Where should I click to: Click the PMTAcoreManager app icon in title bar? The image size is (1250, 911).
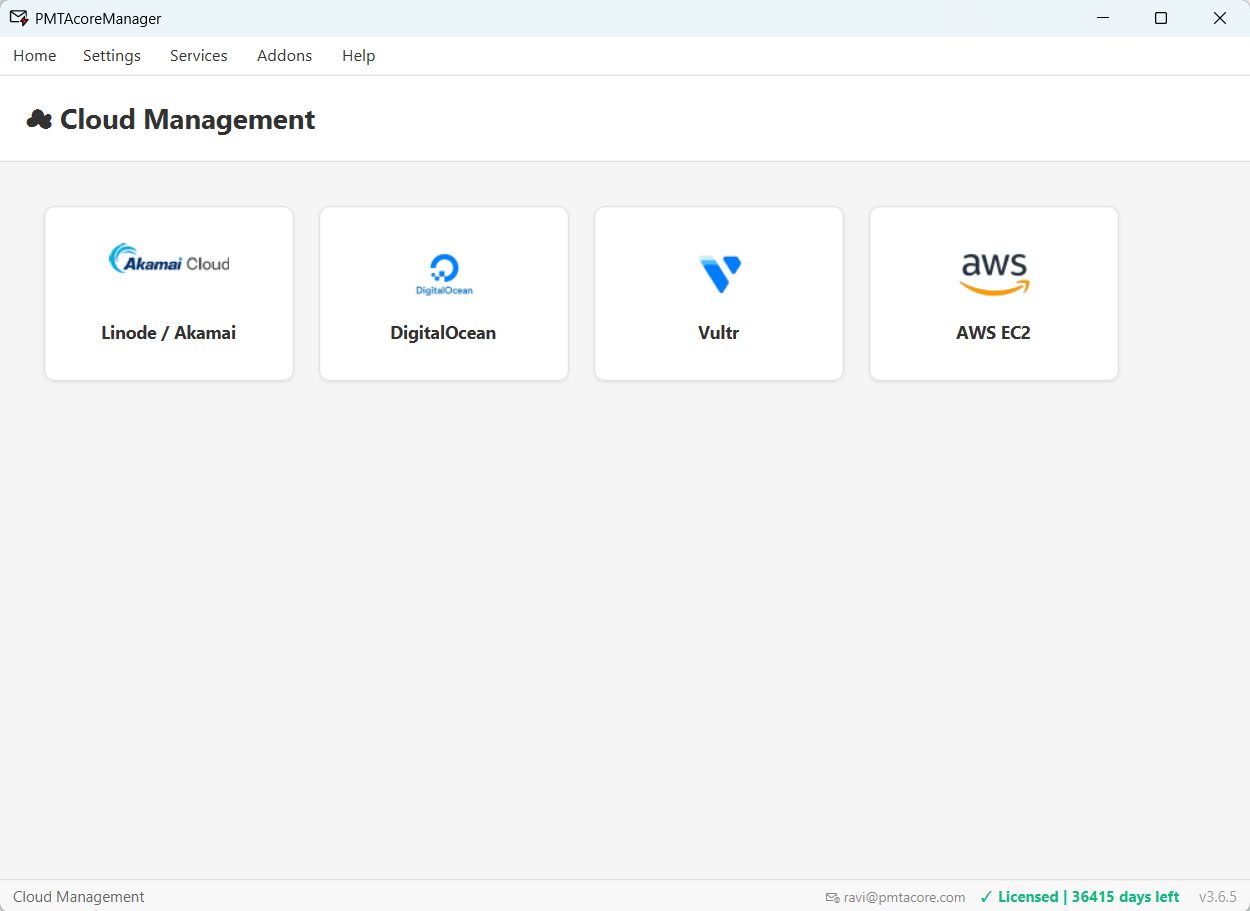[x=19, y=18]
